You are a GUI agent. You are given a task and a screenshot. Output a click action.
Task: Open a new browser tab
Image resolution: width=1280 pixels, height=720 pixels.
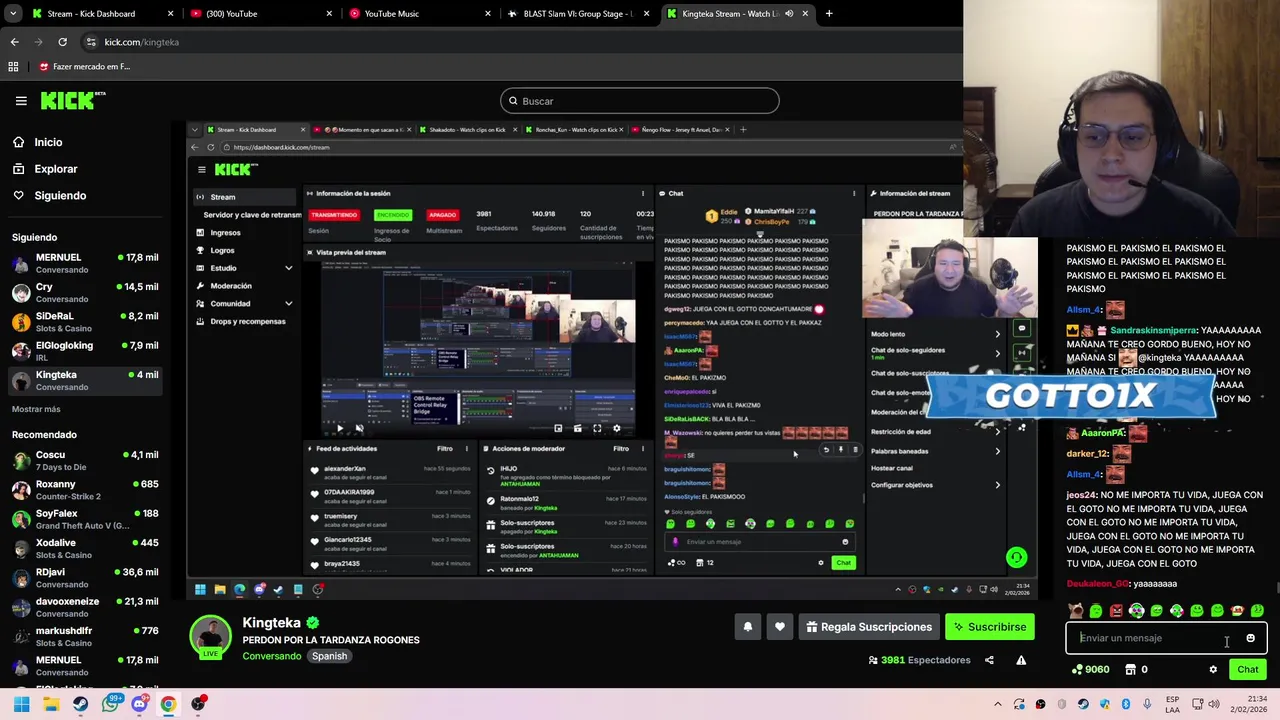829,14
